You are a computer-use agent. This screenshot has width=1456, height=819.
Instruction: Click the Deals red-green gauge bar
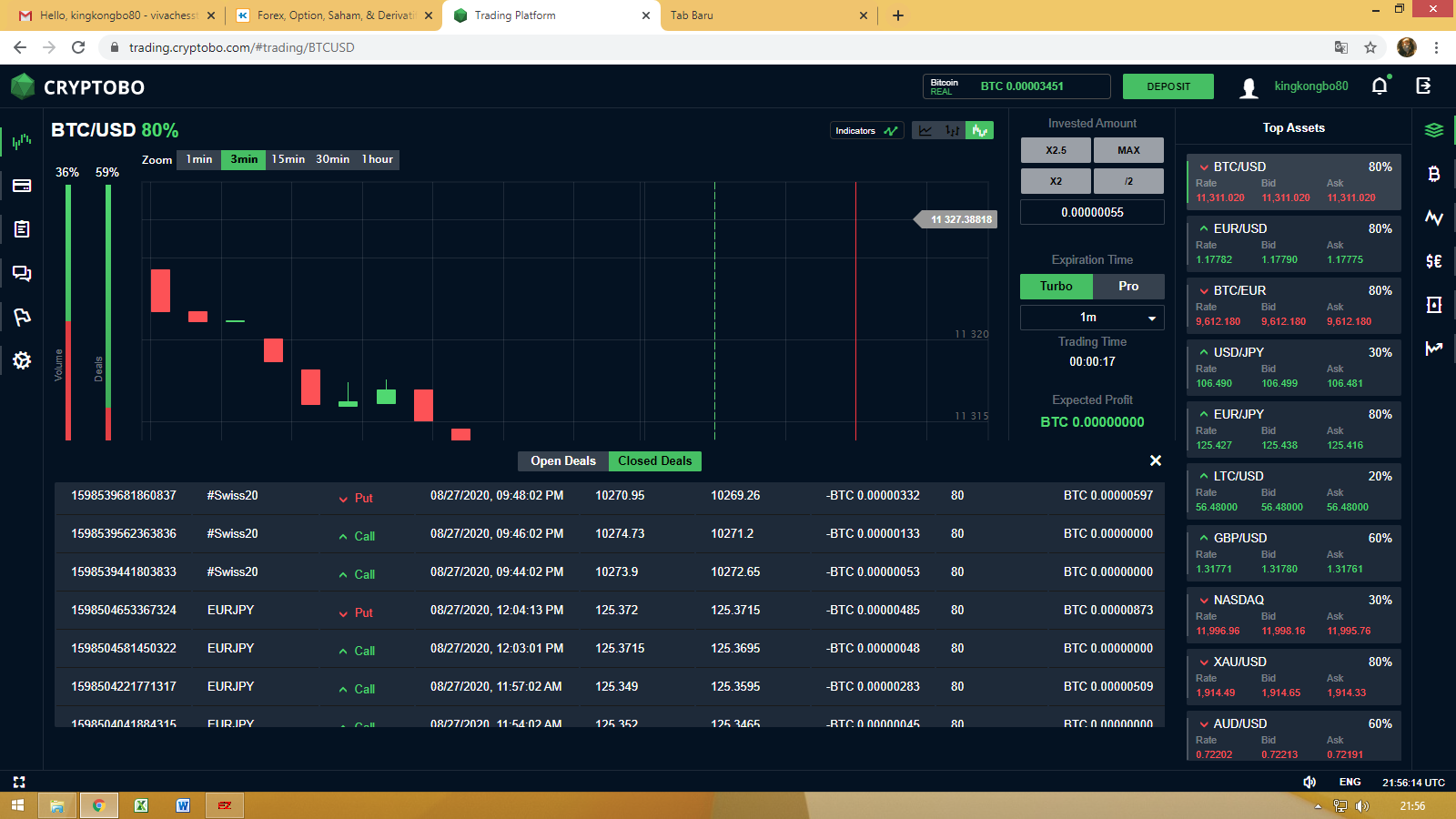tap(108, 312)
